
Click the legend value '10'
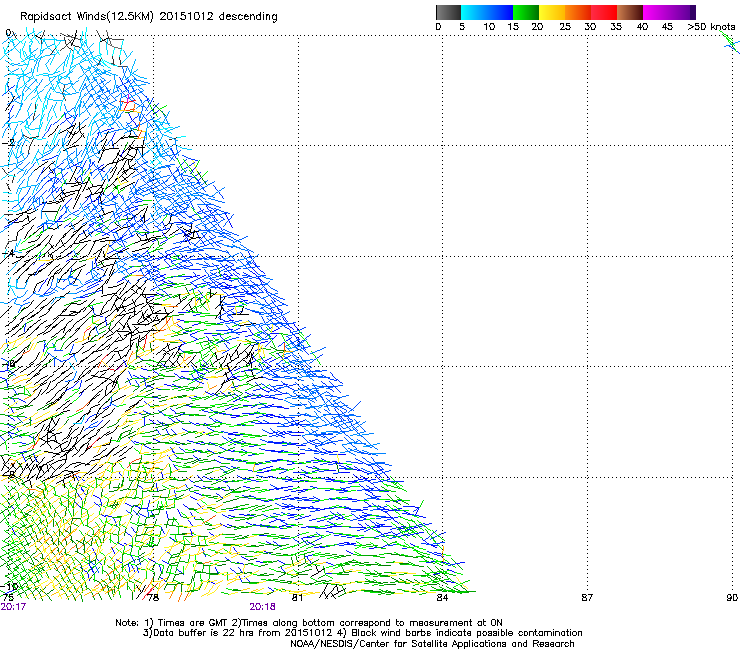point(489,27)
